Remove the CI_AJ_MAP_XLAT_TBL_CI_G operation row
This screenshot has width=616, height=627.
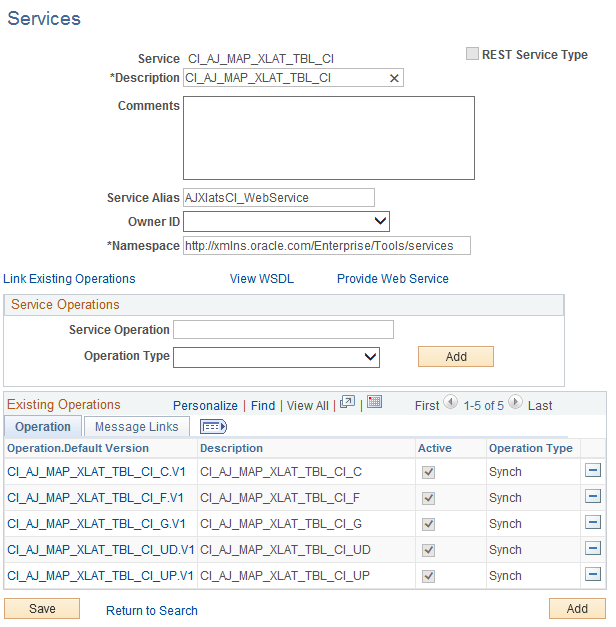593,522
